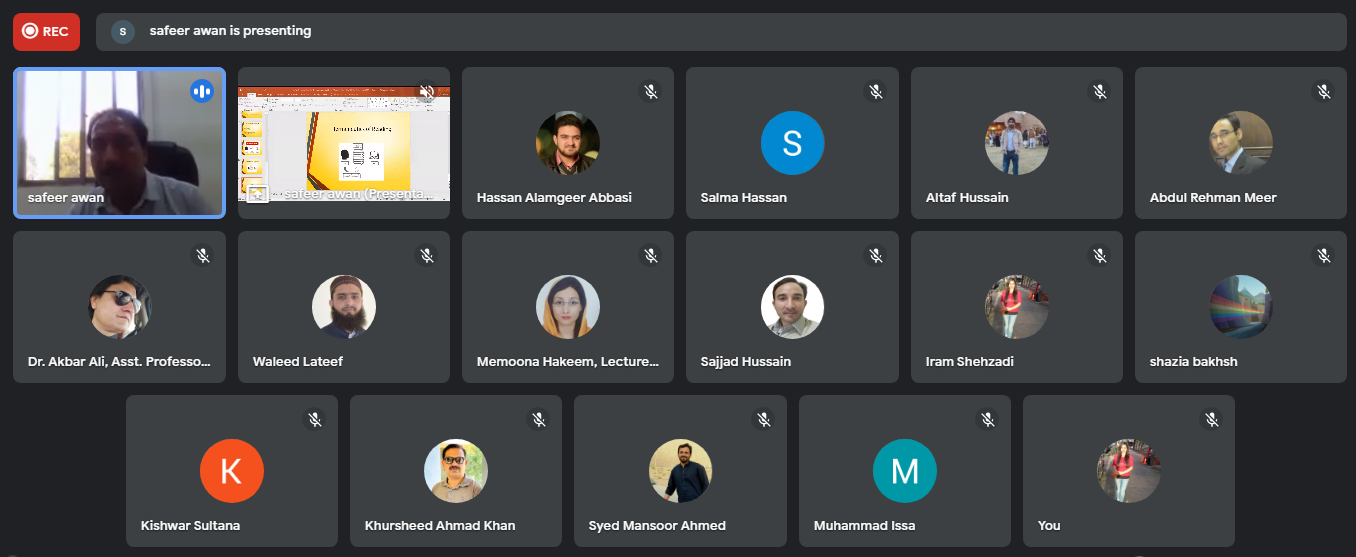Click the Syed Mansoor Ahmed name label

[x=657, y=525]
